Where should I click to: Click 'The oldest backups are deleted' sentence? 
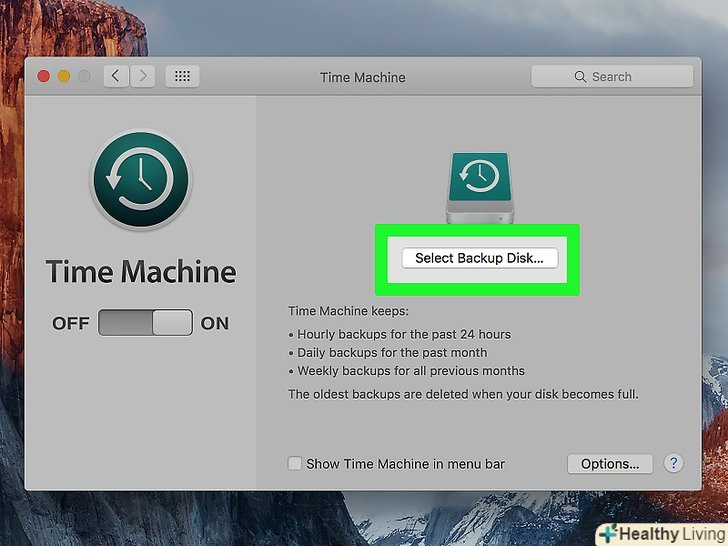pyautogui.click(x=463, y=394)
